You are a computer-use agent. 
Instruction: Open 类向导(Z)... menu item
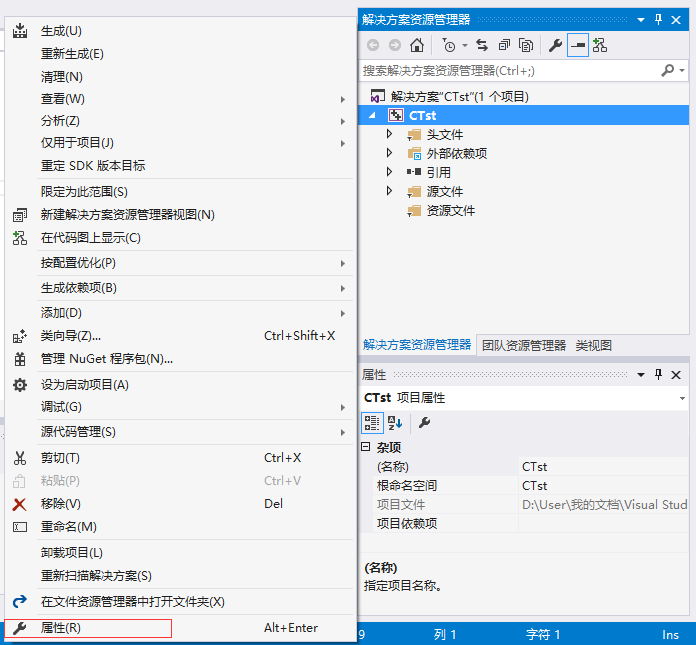[x=180, y=336]
